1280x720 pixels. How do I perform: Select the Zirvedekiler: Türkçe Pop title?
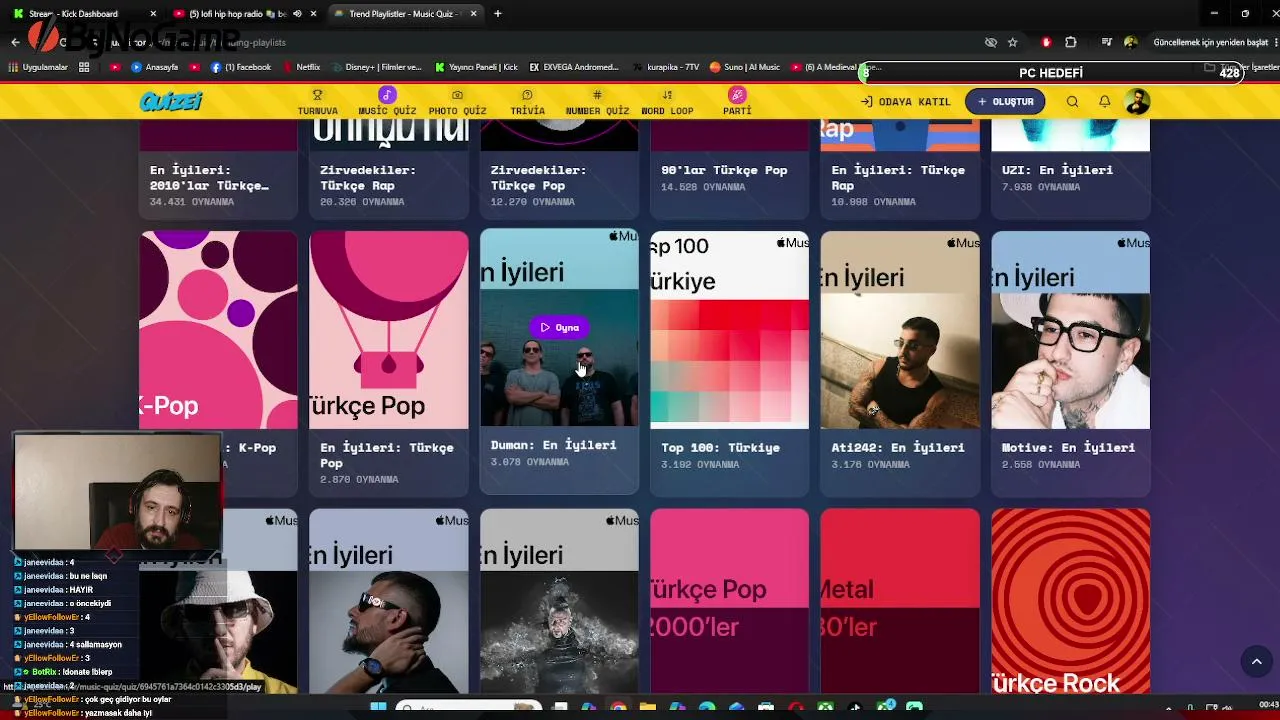click(x=538, y=177)
